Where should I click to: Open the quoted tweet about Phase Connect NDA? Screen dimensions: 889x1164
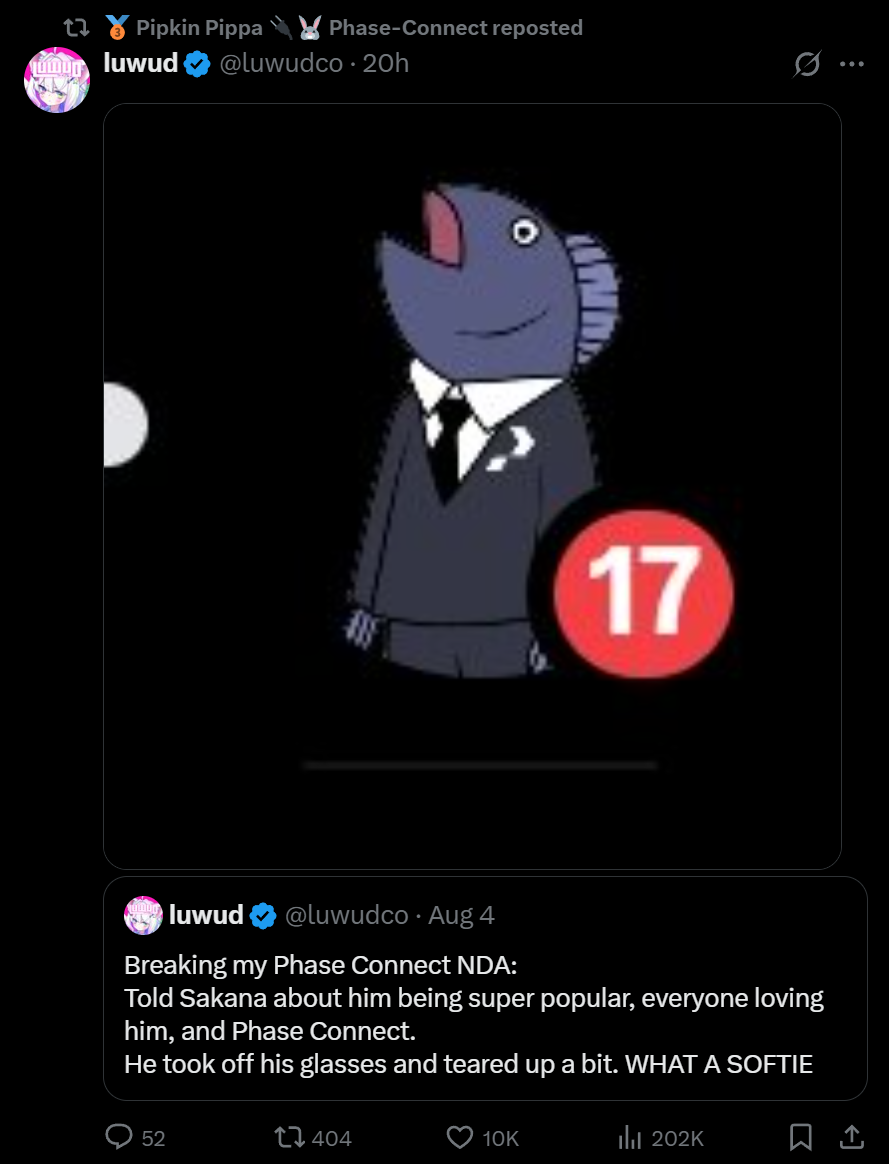point(485,988)
